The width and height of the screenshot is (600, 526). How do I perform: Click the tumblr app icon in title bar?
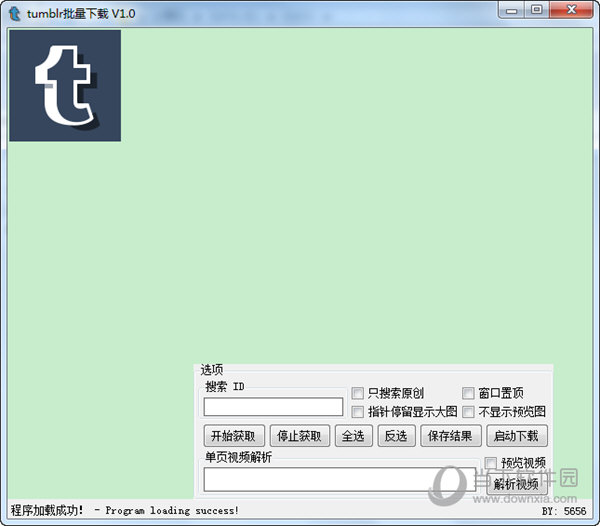(14, 14)
